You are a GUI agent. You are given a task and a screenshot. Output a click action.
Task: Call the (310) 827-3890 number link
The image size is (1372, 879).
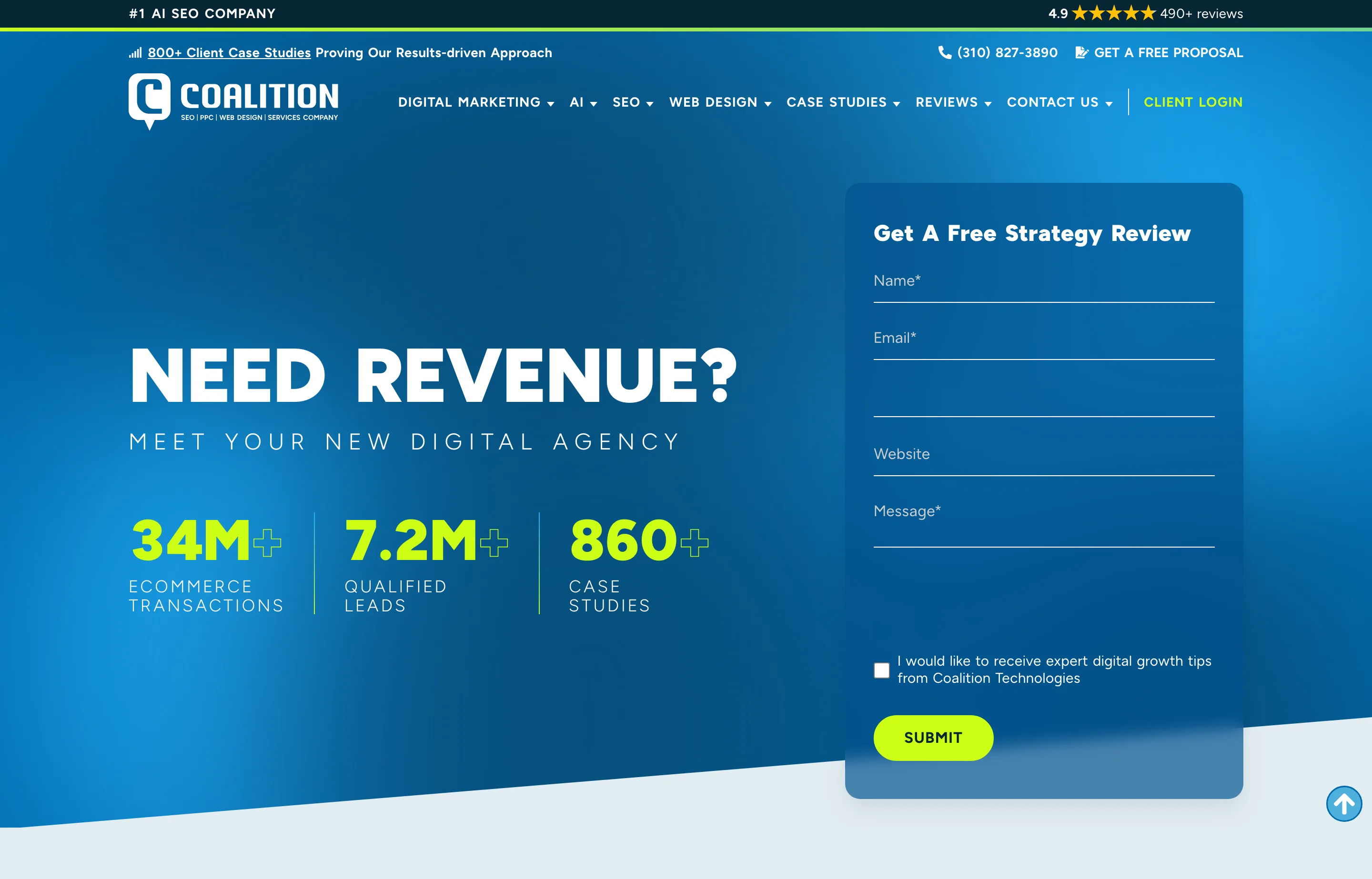tap(1007, 52)
